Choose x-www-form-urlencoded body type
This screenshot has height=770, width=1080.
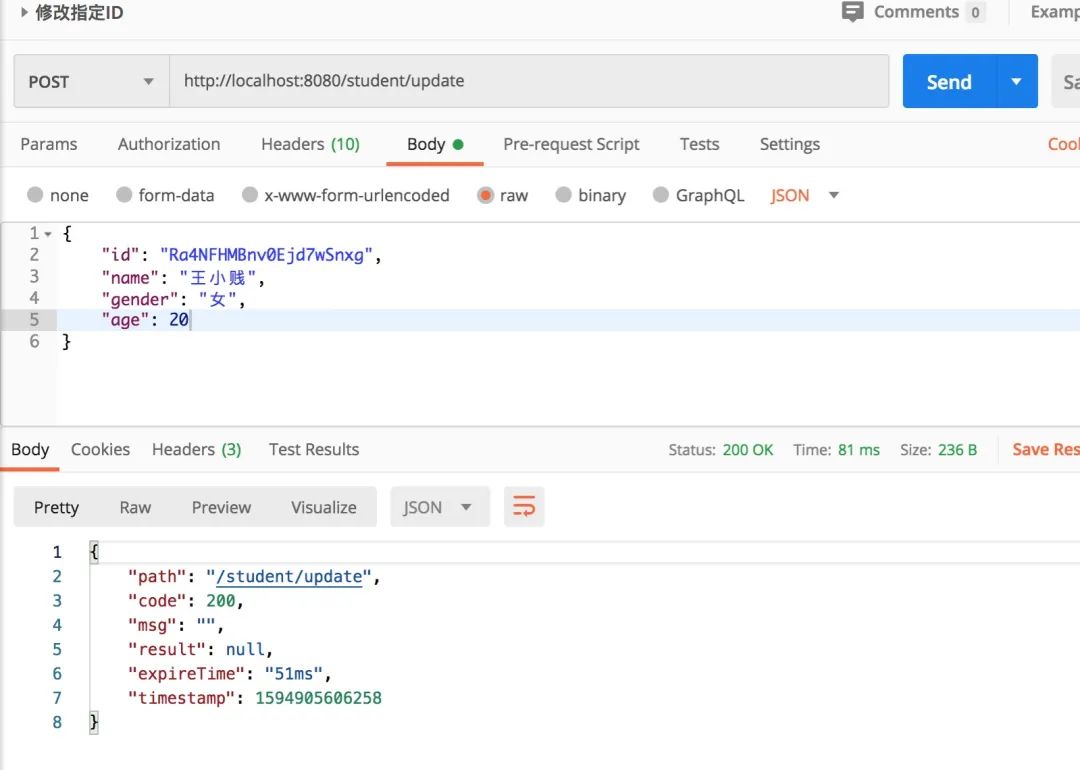[x=250, y=195]
